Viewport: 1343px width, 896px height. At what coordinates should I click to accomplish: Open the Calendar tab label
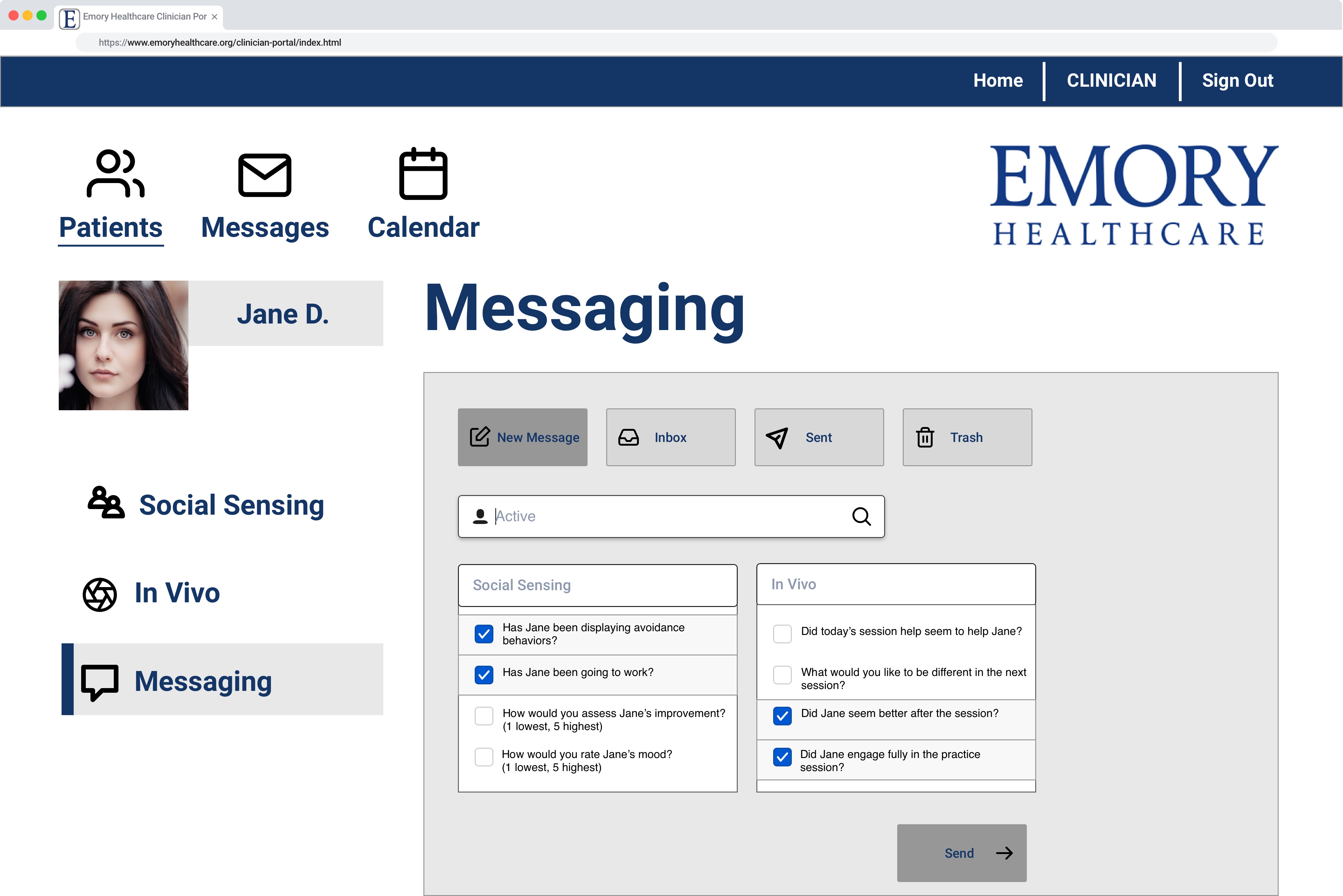423,227
